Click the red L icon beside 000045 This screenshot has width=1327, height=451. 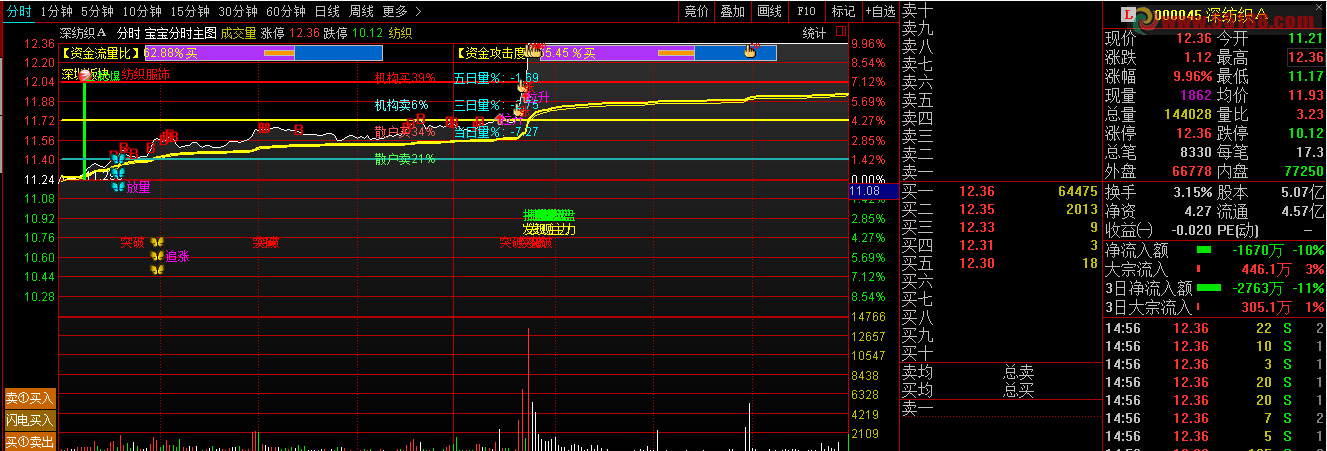tap(1129, 14)
